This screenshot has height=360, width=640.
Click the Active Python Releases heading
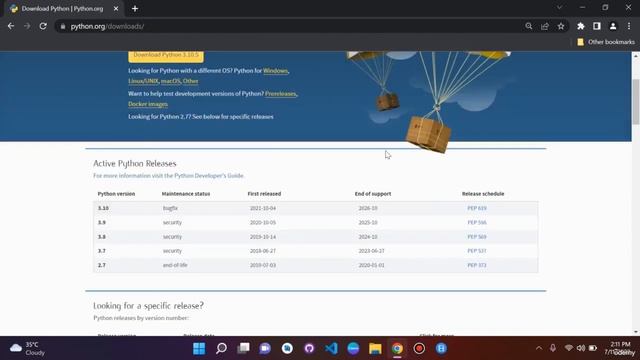135,163
